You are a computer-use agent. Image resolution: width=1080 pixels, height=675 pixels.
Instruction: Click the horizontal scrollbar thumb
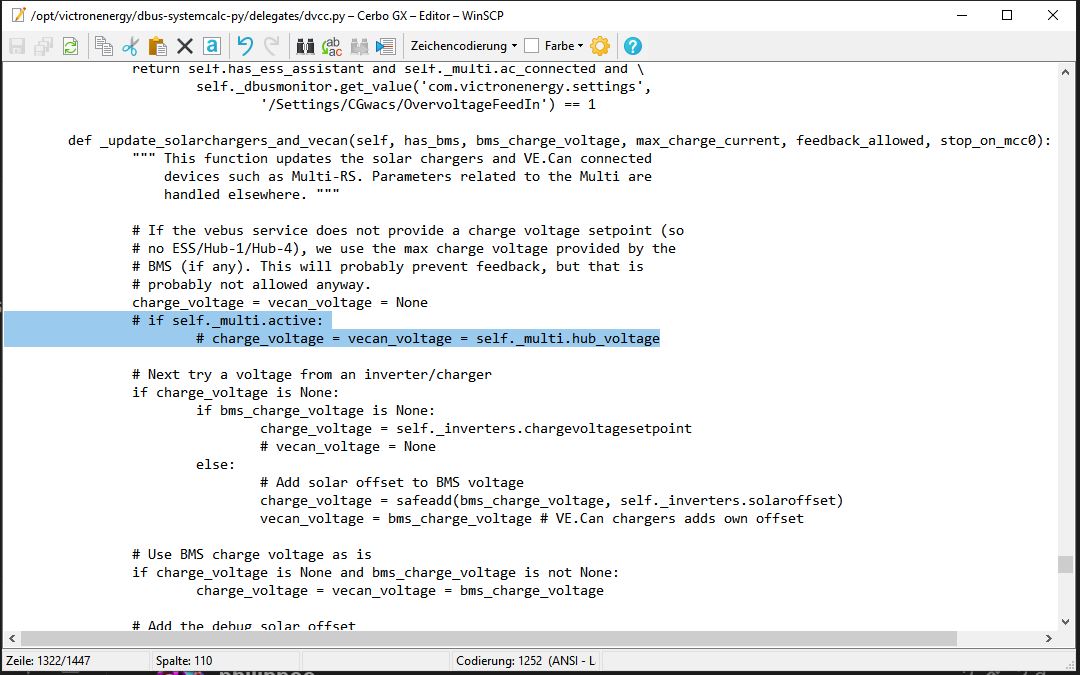click(x=488, y=639)
